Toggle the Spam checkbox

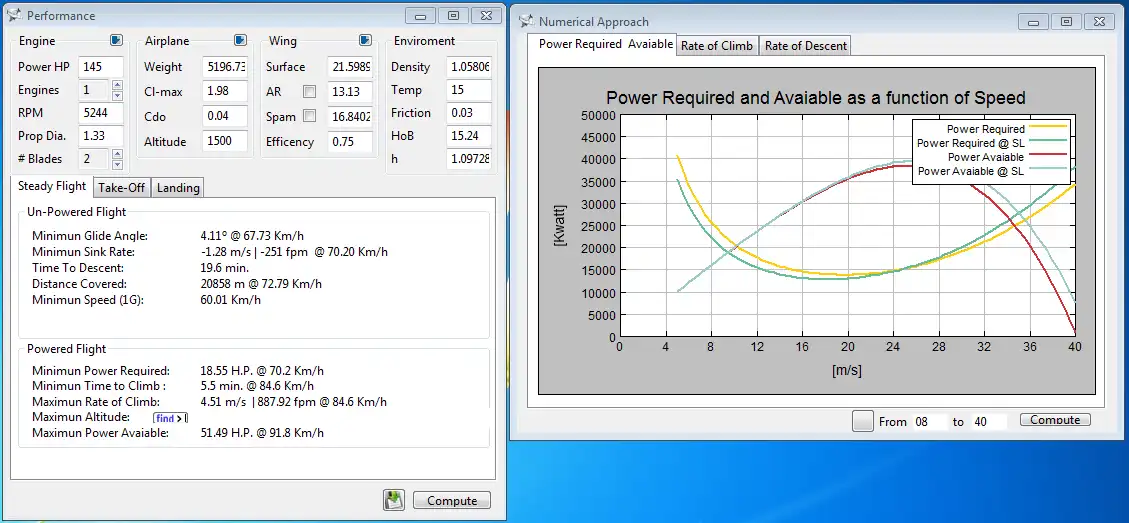pos(310,117)
